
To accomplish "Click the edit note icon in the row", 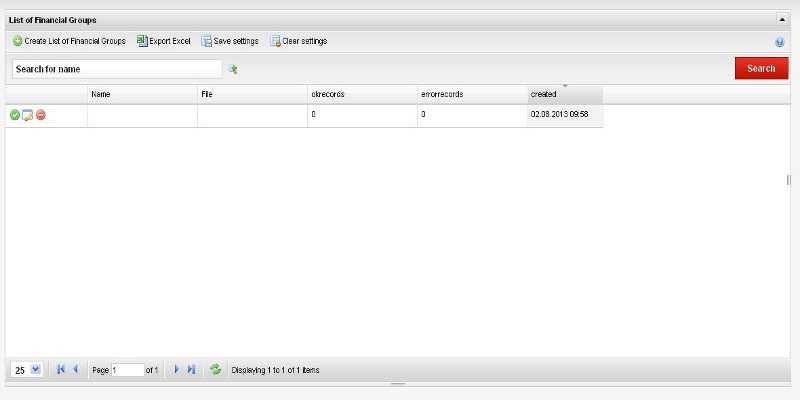I will tap(28, 115).
